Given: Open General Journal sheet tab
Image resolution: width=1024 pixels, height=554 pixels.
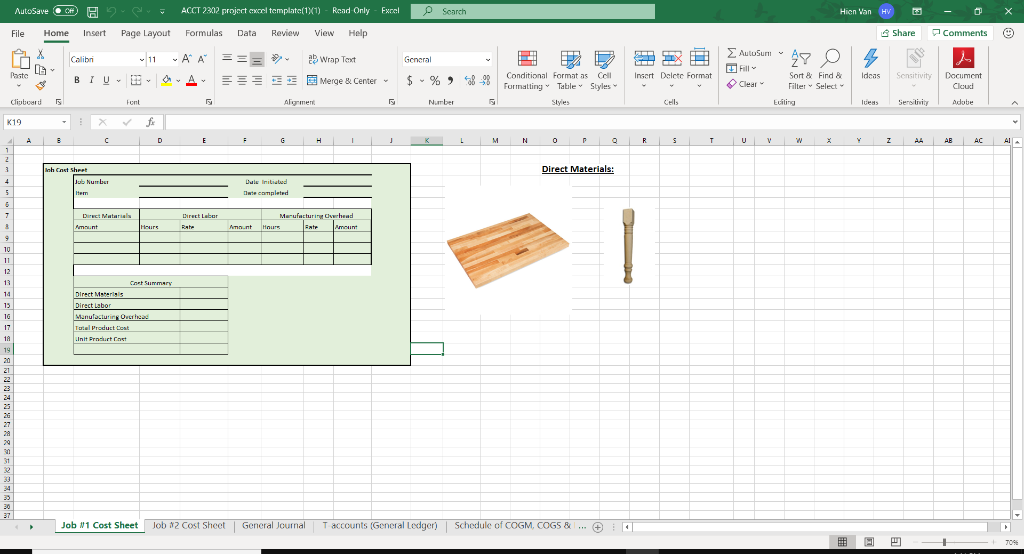Looking at the screenshot, I should tap(274, 525).
